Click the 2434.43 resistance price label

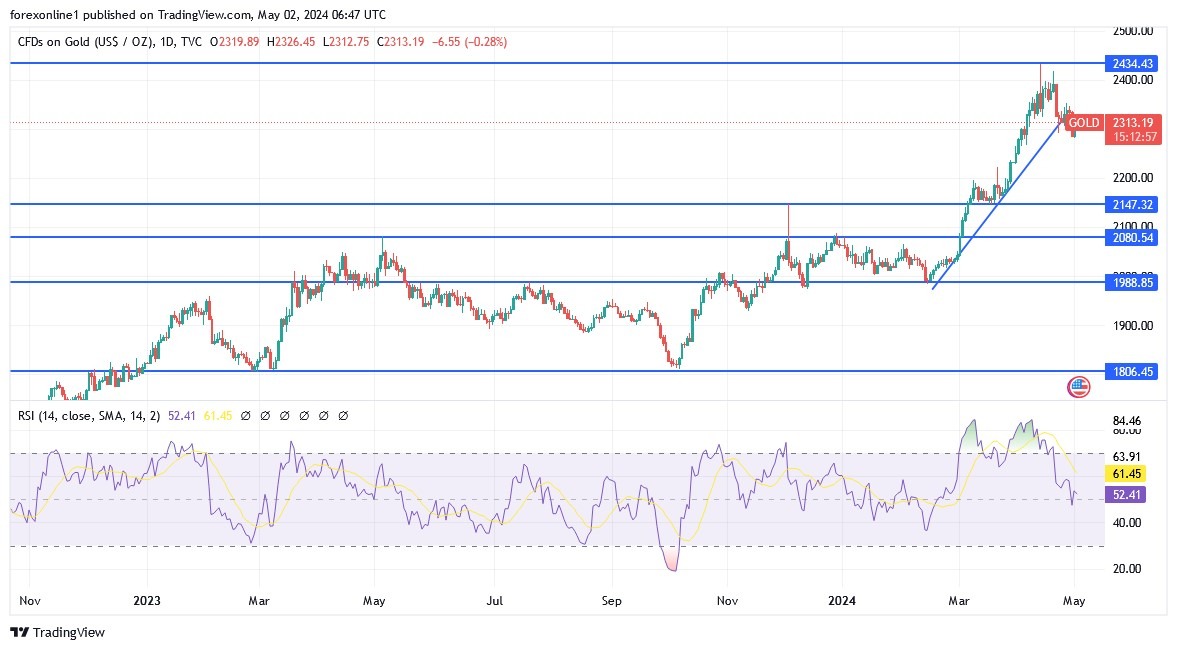click(1133, 63)
